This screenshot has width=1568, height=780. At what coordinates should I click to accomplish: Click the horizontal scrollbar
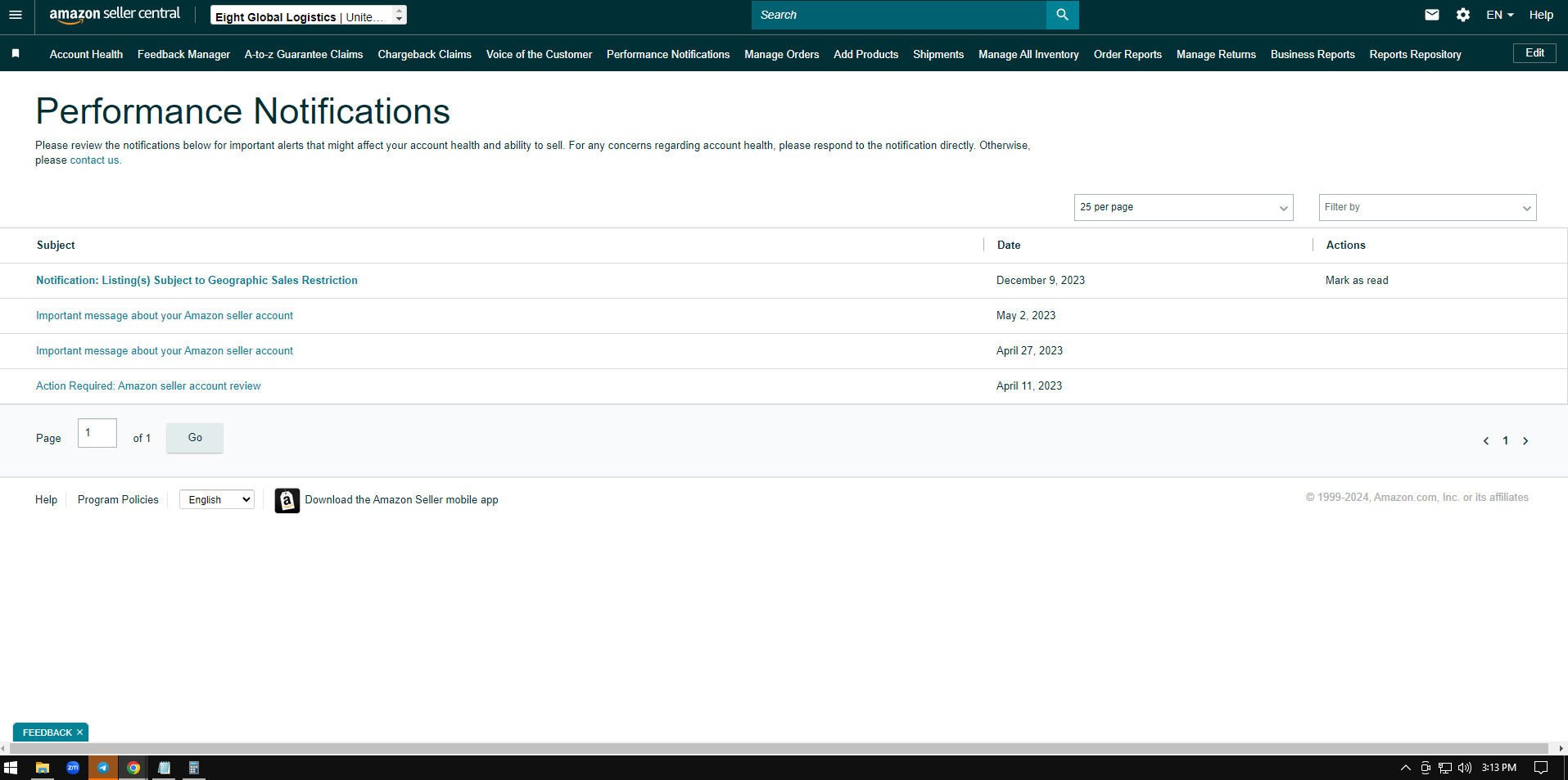coord(779,748)
